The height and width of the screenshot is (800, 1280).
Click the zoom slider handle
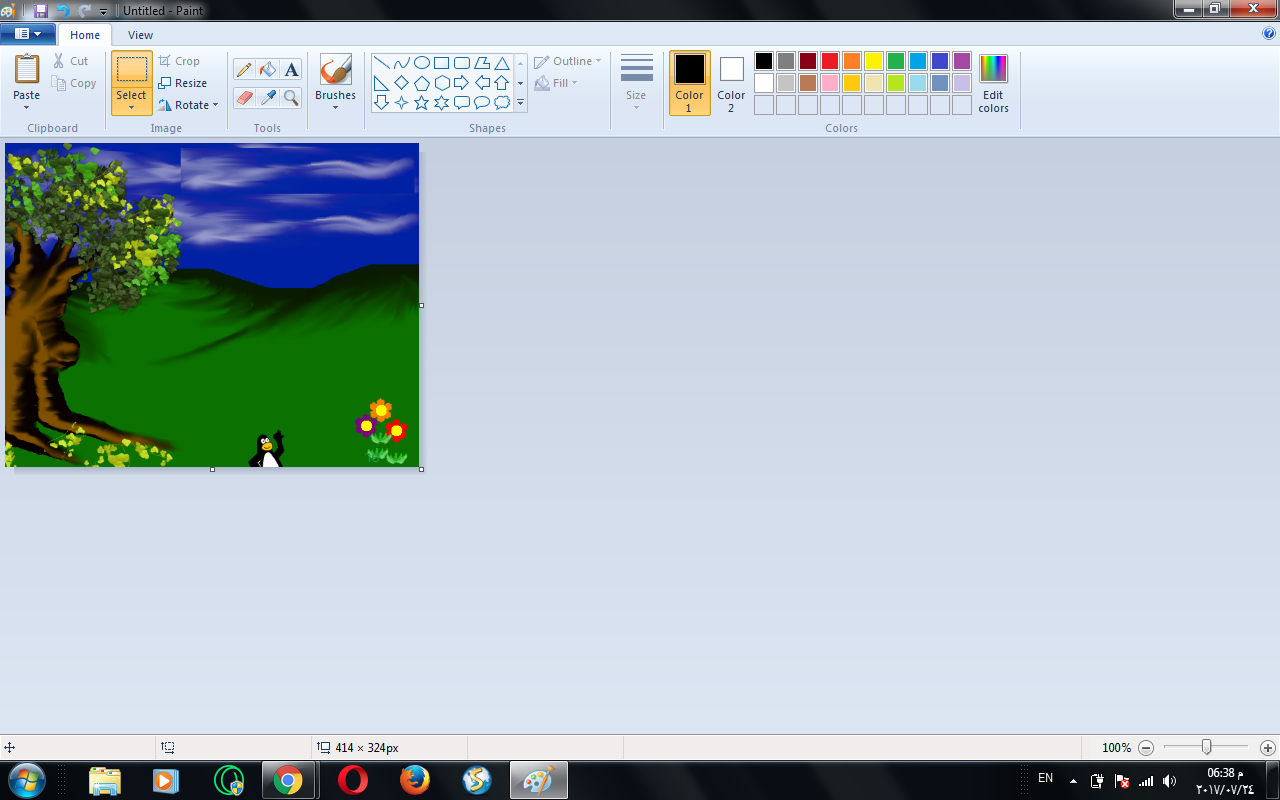coord(1207,747)
